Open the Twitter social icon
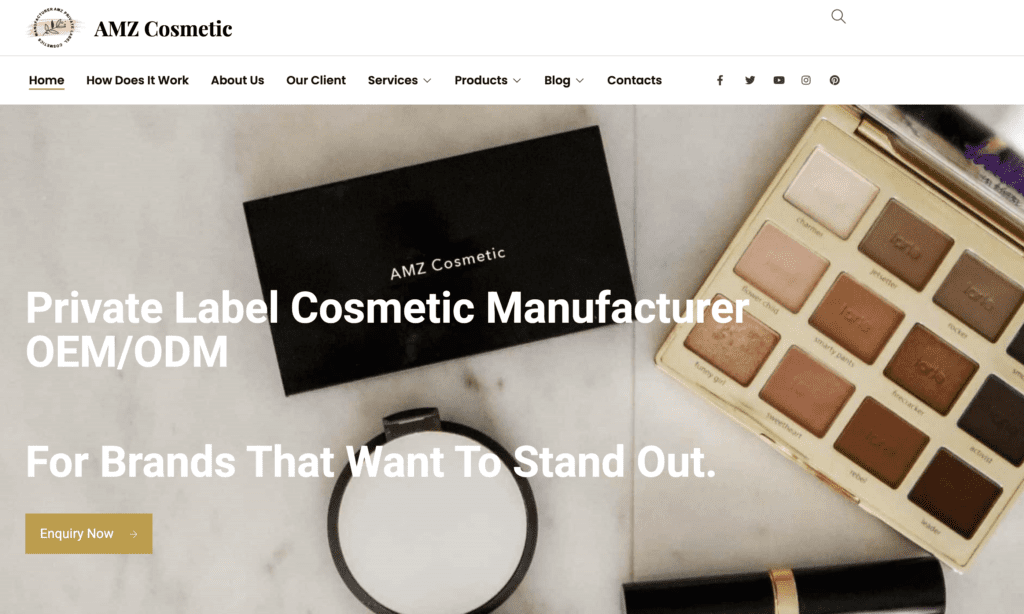The image size is (1024, 614). (x=750, y=80)
